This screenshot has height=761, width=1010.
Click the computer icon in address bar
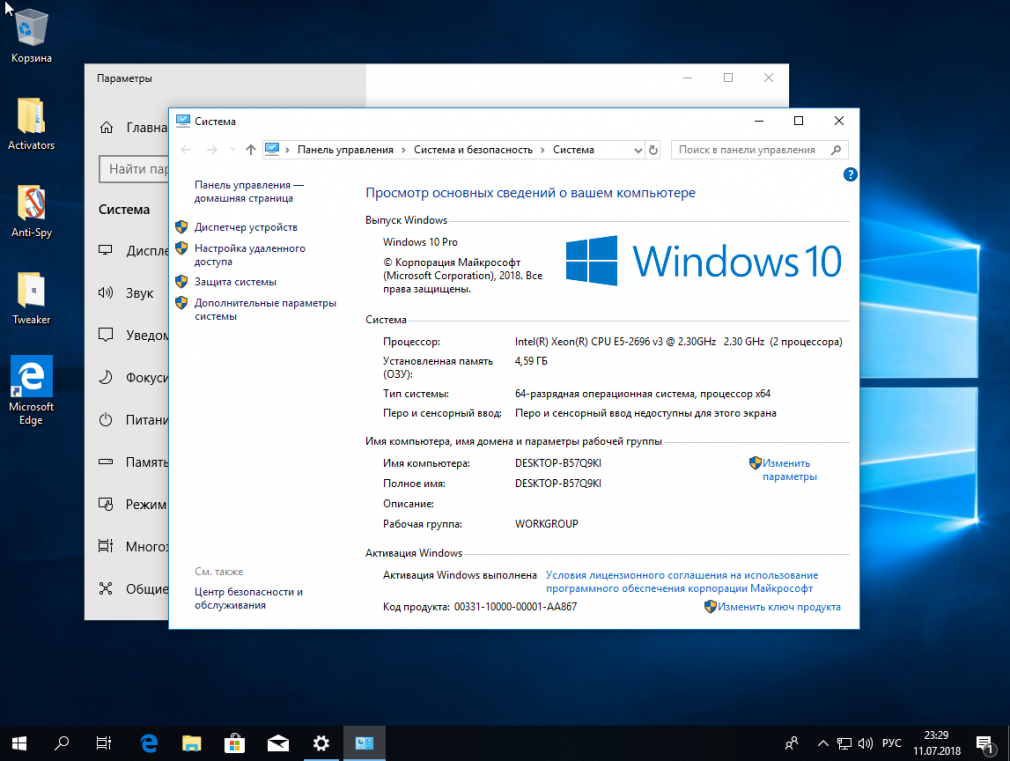click(272, 149)
